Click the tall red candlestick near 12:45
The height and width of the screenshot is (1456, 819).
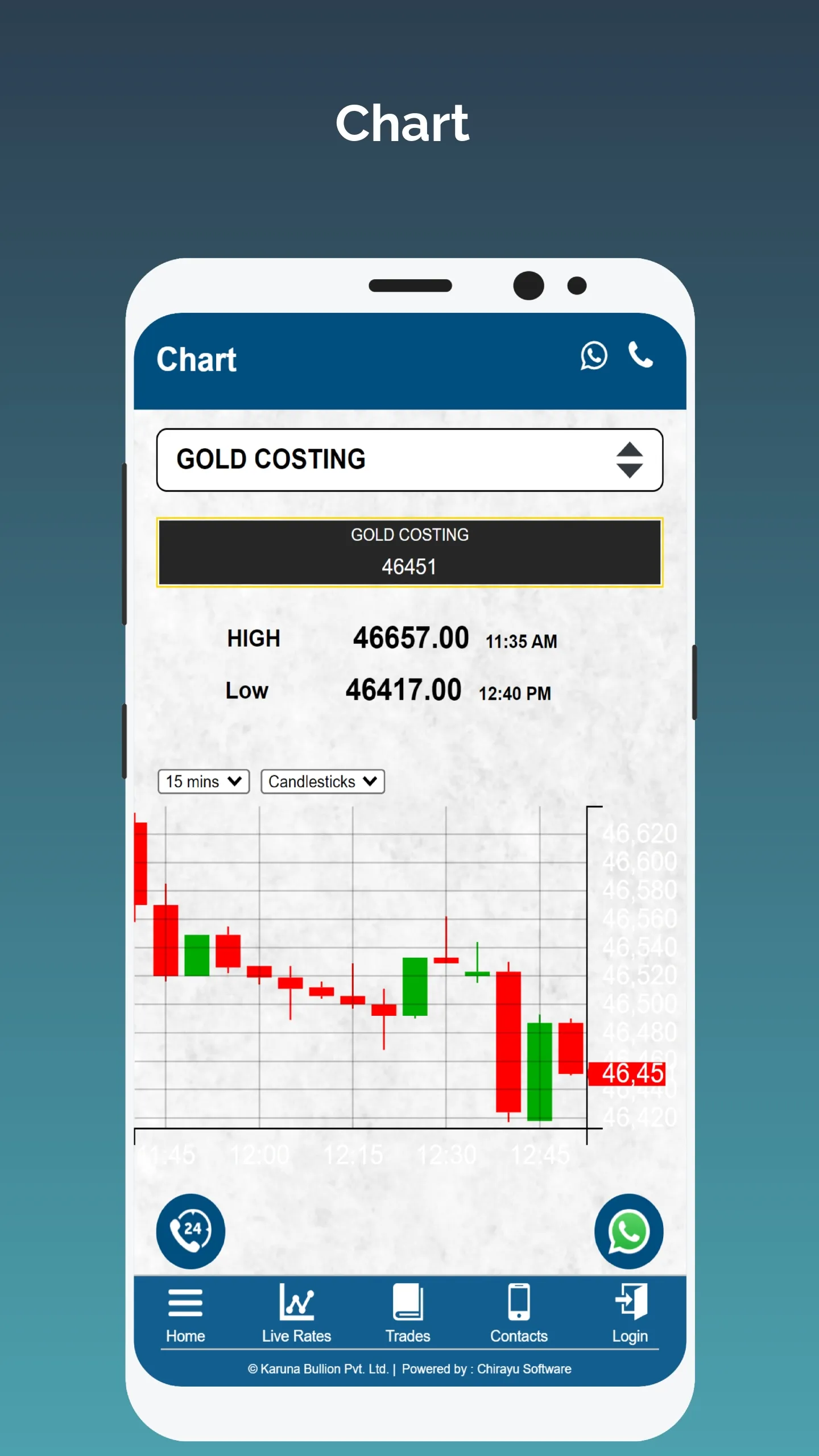pyautogui.click(x=508, y=1041)
